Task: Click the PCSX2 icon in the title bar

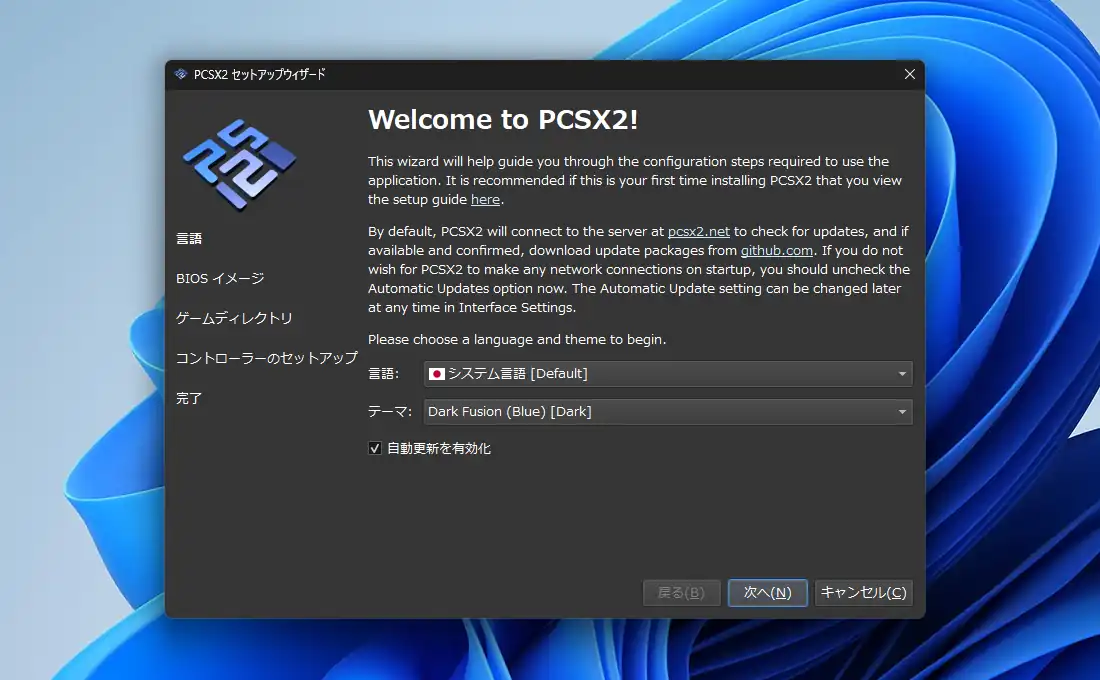Action: pos(181,74)
